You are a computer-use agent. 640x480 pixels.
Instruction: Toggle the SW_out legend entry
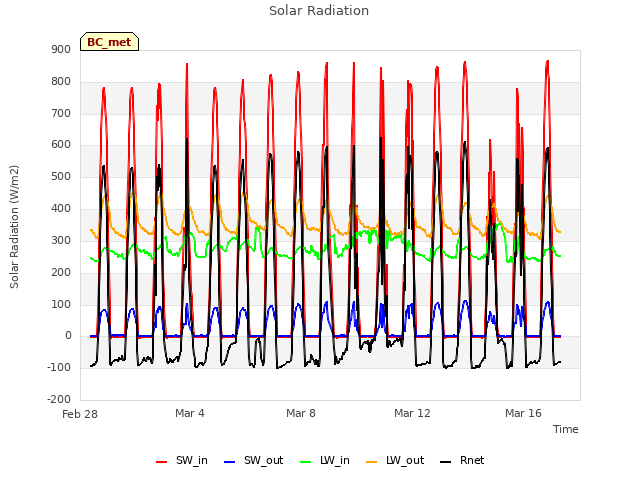pyautogui.click(x=253, y=461)
